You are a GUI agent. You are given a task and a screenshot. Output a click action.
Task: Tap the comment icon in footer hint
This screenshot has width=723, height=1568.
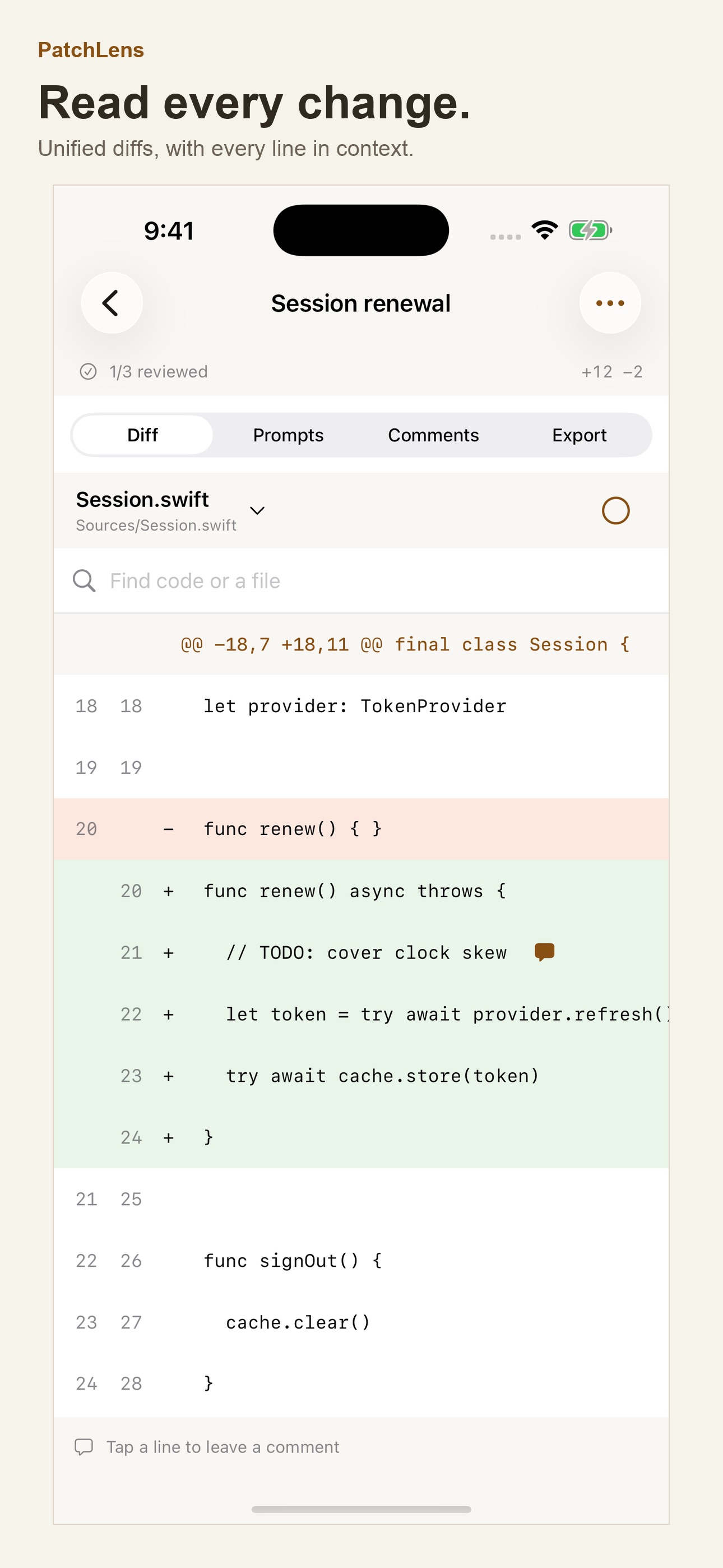coord(84,1446)
